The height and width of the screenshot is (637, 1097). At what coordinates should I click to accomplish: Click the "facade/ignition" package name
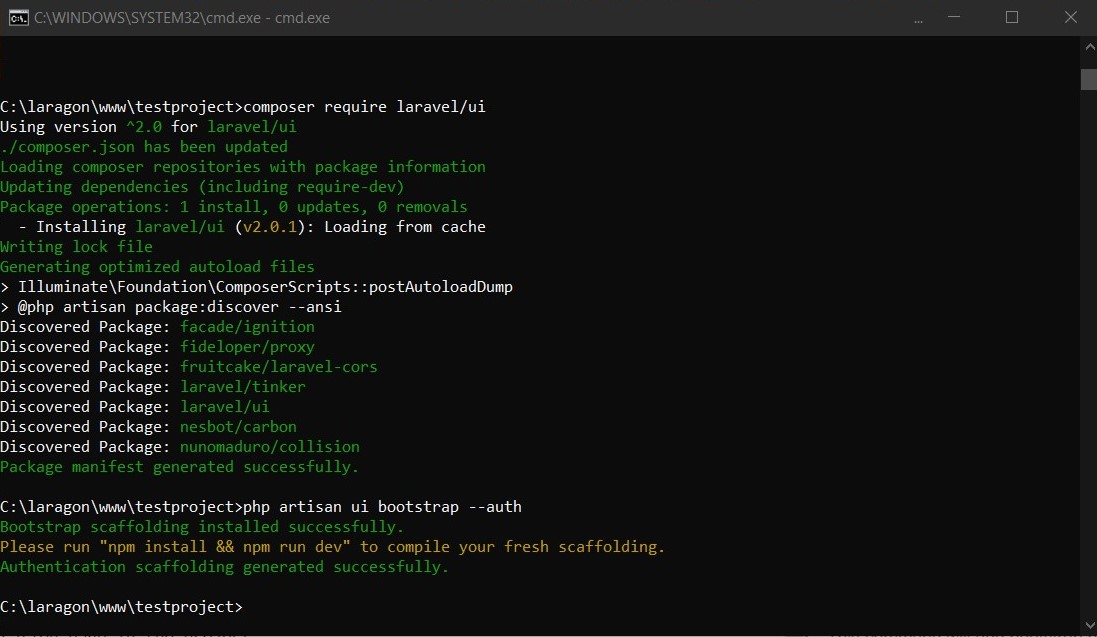[248, 327]
